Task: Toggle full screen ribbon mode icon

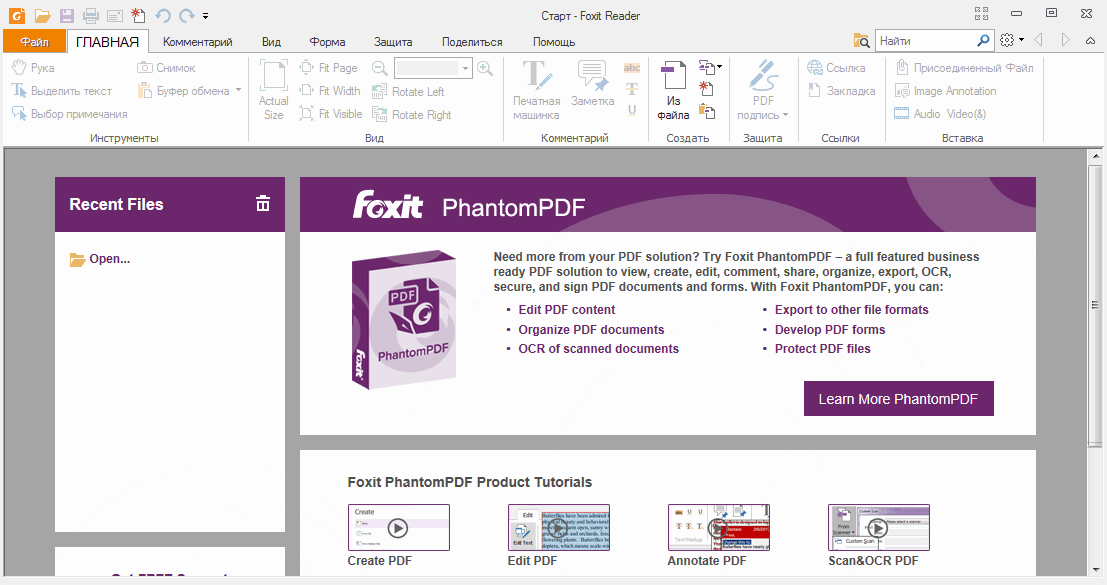Action: point(981,13)
